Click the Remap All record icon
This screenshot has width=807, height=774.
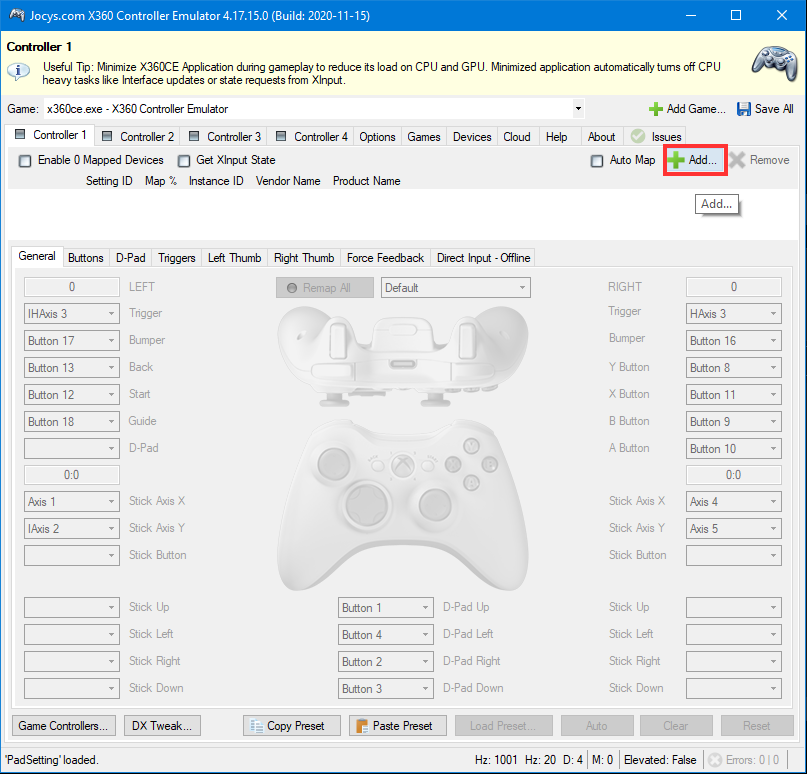point(292,288)
